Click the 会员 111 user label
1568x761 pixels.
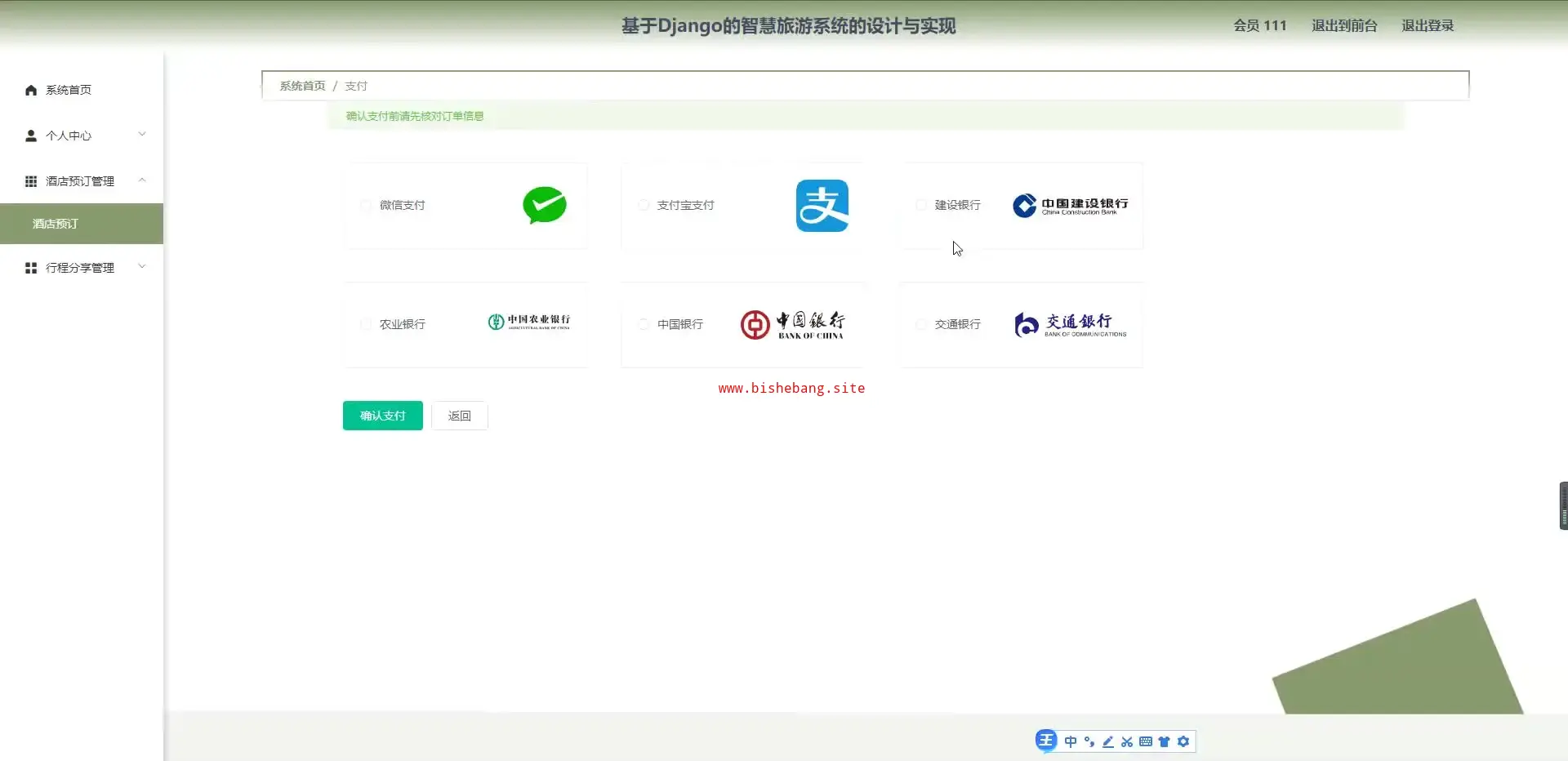[x=1260, y=26]
